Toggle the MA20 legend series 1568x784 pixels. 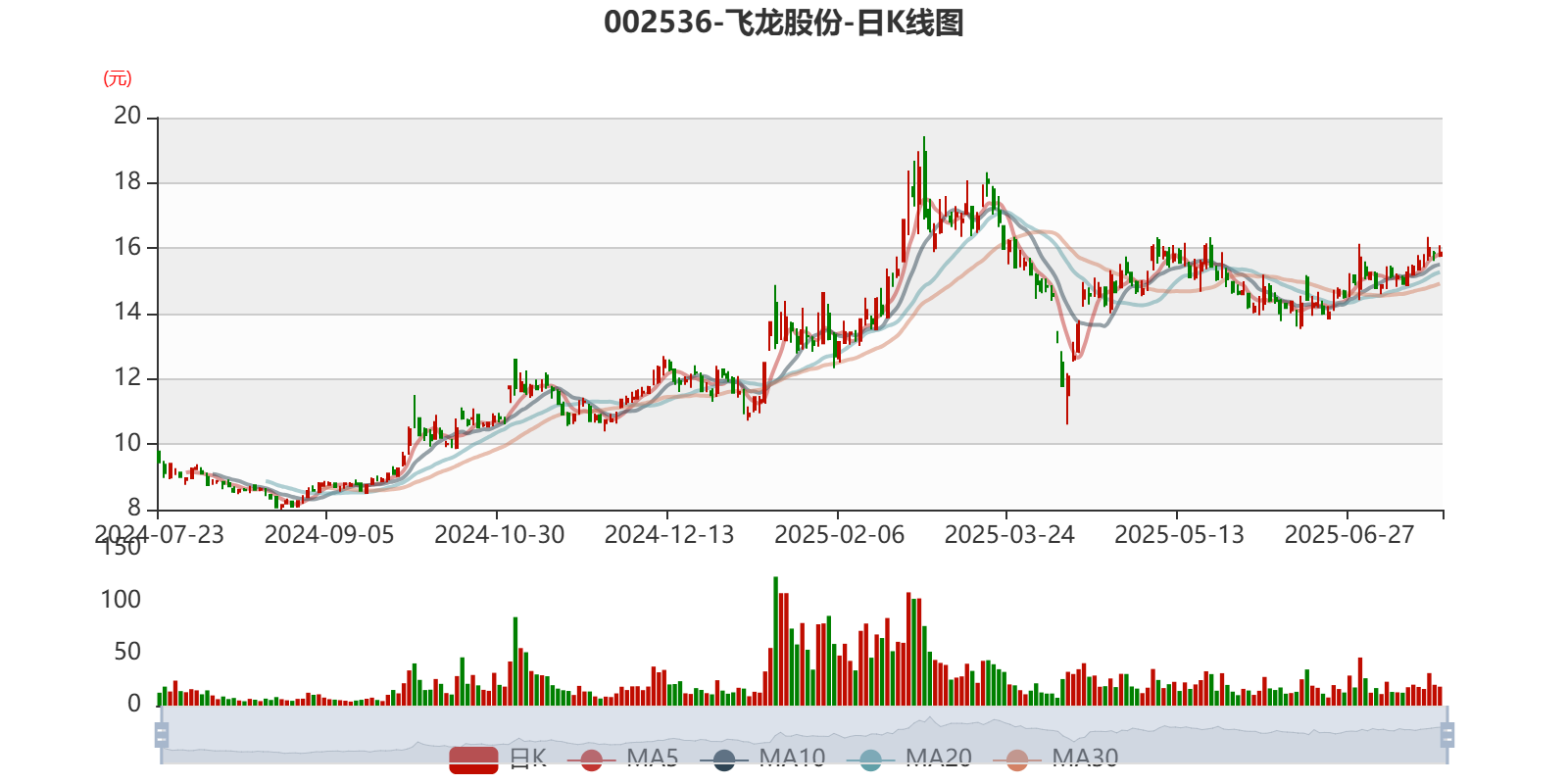pos(909,759)
